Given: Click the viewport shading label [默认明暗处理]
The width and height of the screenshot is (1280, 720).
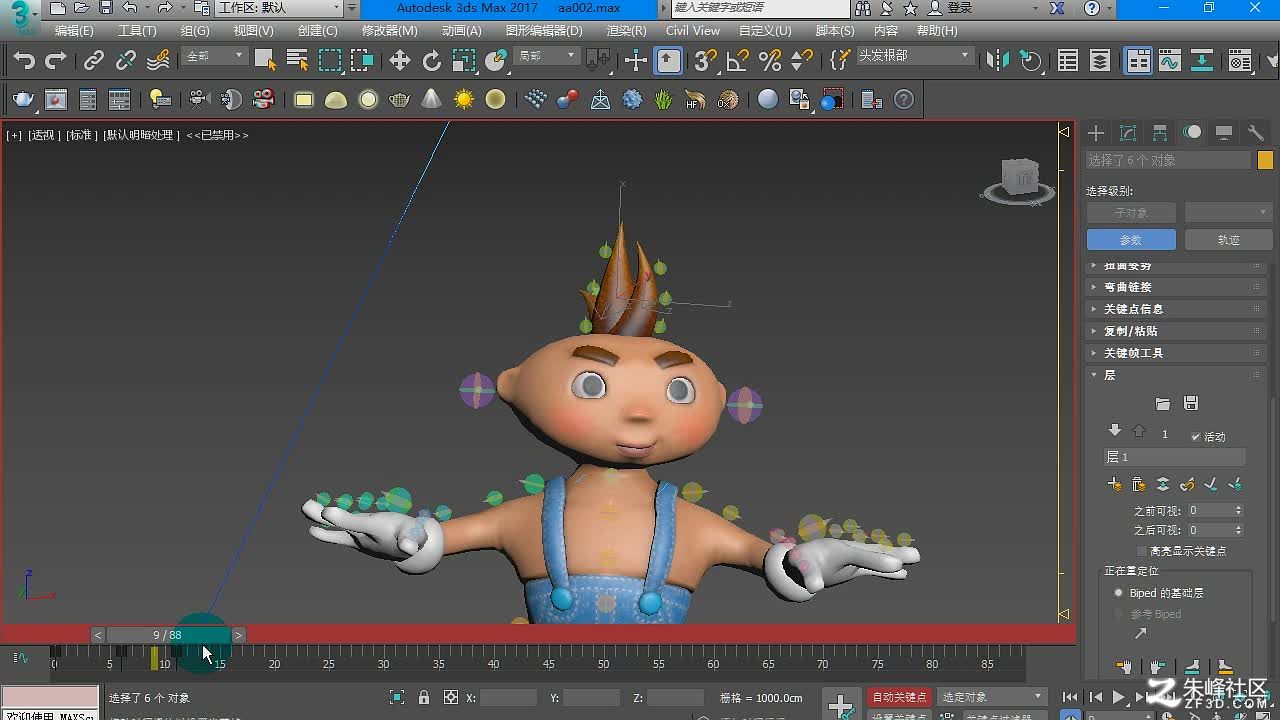Looking at the screenshot, I should (x=141, y=135).
